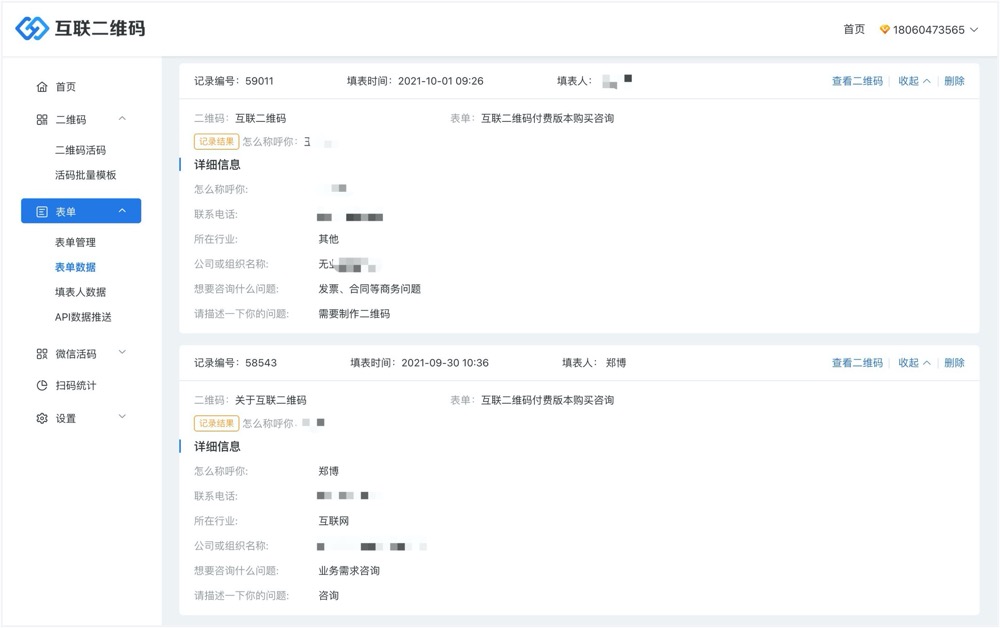Open 表单管理 in sidebar
This screenshot has width=1000, height=628.
pos(75,242)
